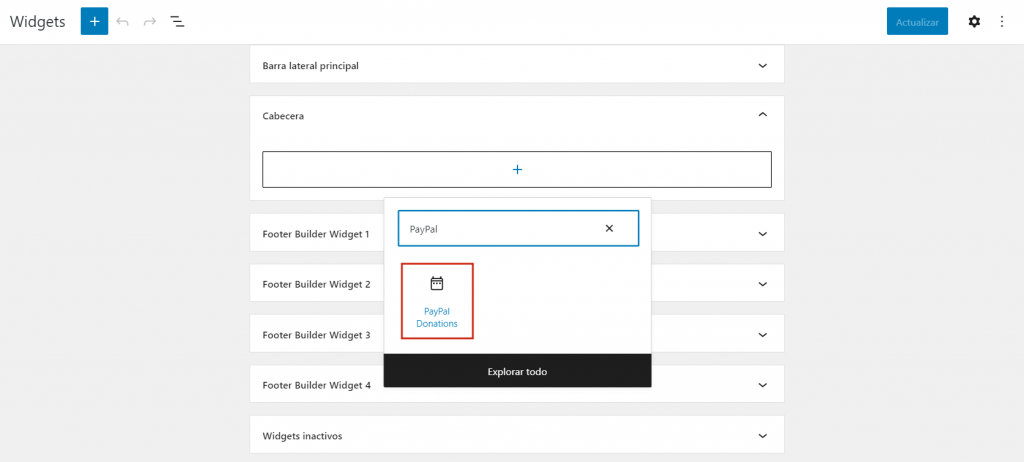This screenshot has width=1024, height=462.
Task: Expand the Footer Builder Widget 3 chevron
Action: coord(762,335)
